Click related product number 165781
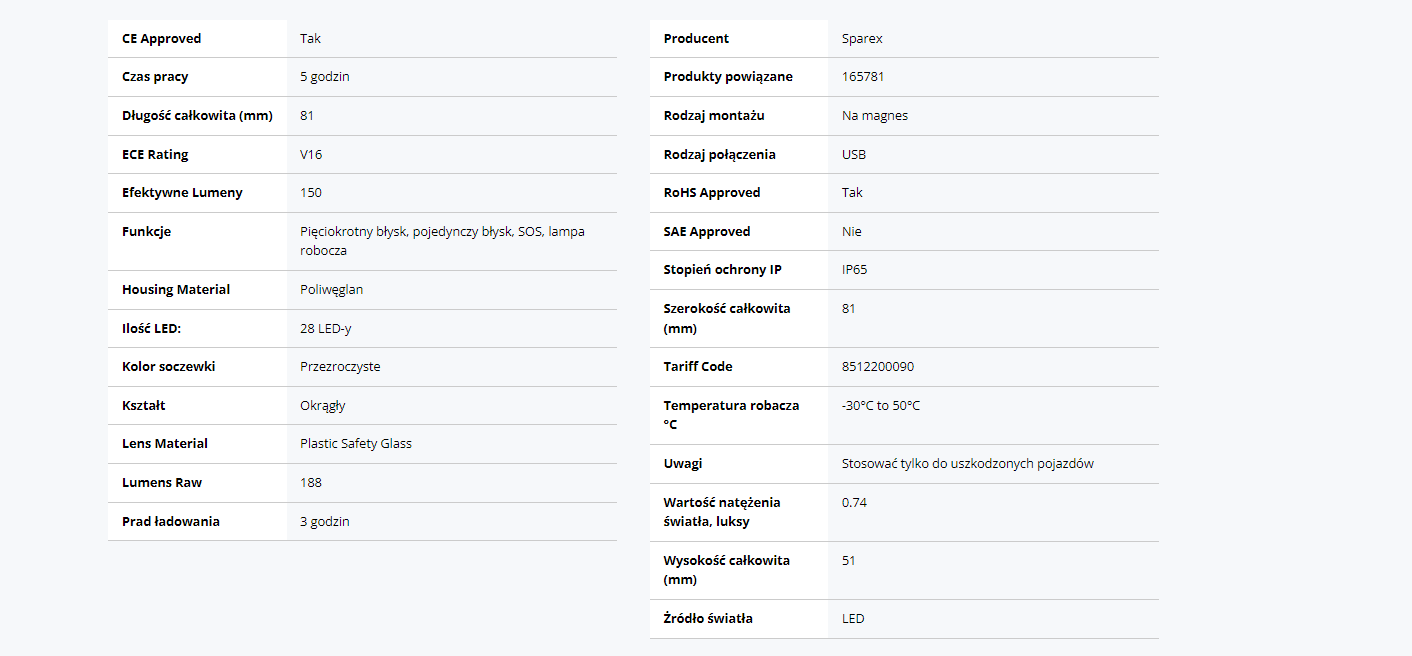 863,77
